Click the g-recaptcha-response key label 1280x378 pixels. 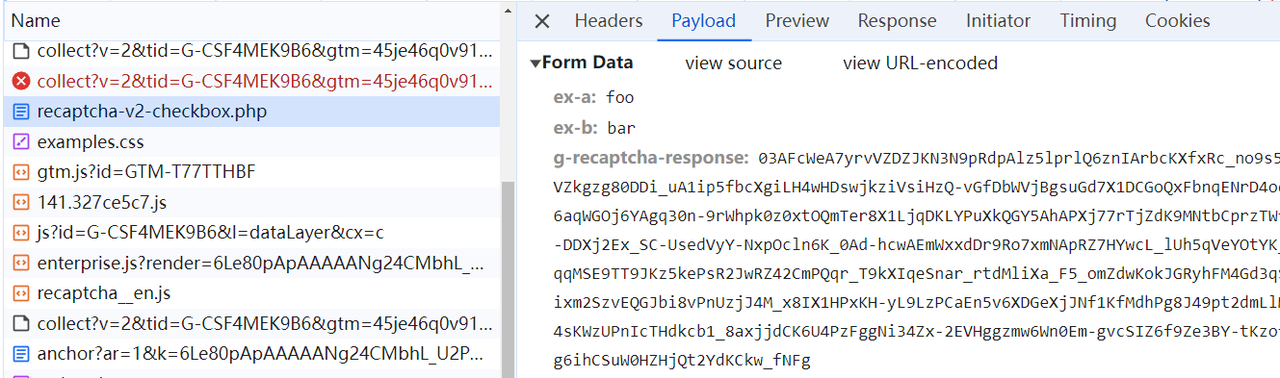650,158
